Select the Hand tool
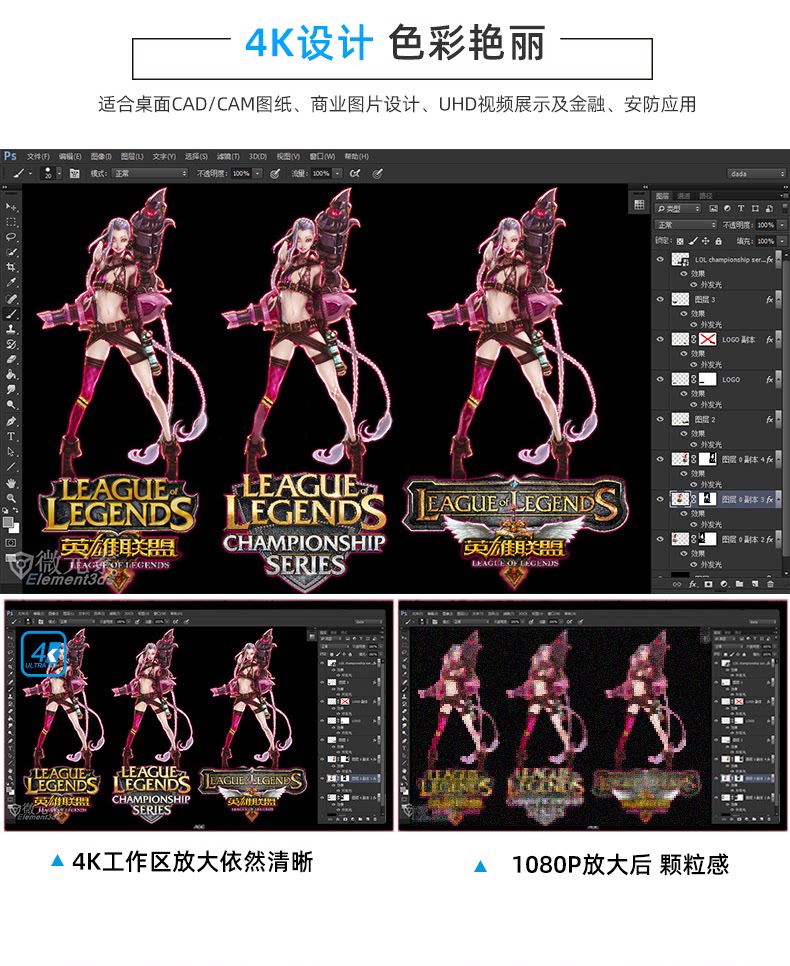 pos(11,483)
